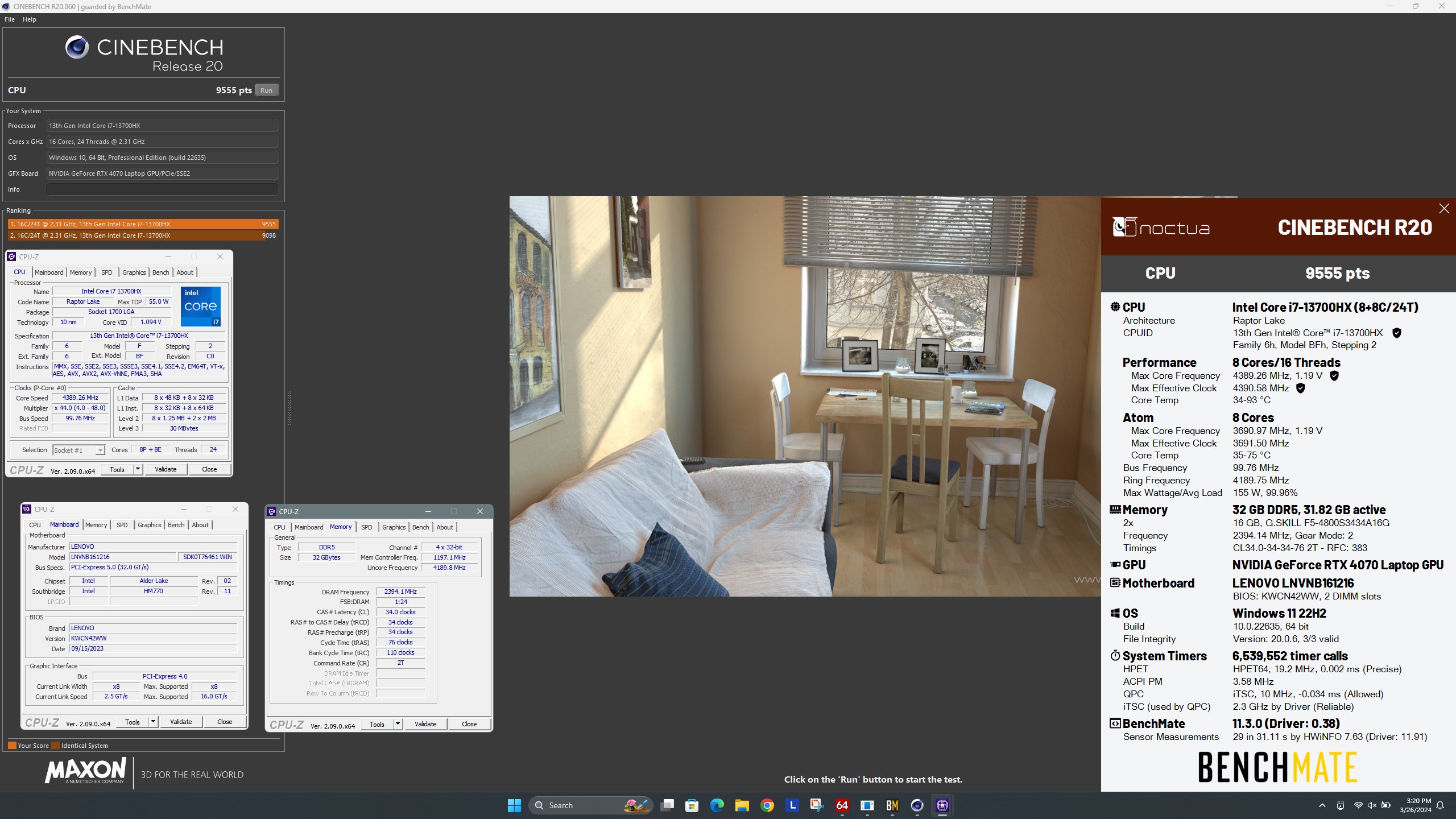This screenshot has height=819, width=1456.
Task: Click verified shield beside CPUID name
Action: pos(1396,333)
